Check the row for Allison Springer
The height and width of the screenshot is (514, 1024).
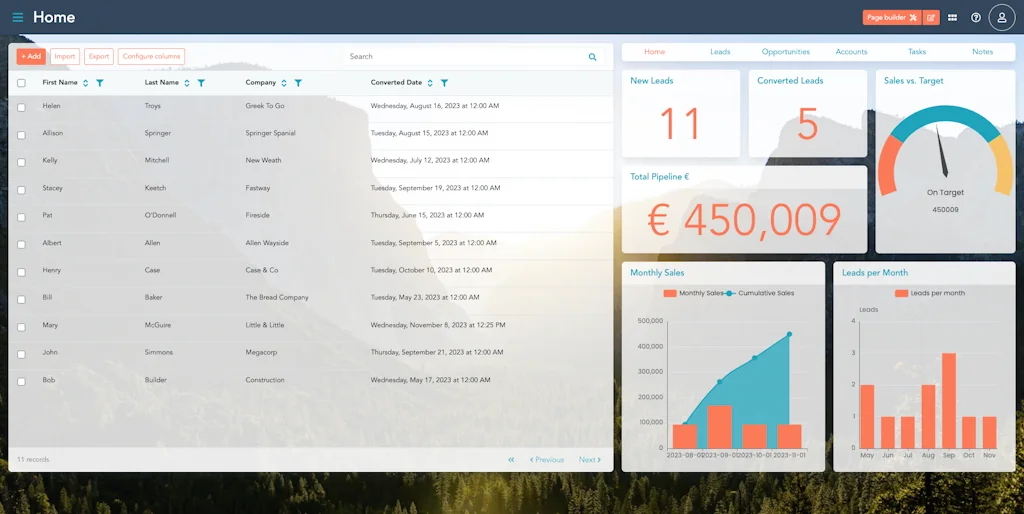pyautogui.click(x=22, y=135)
